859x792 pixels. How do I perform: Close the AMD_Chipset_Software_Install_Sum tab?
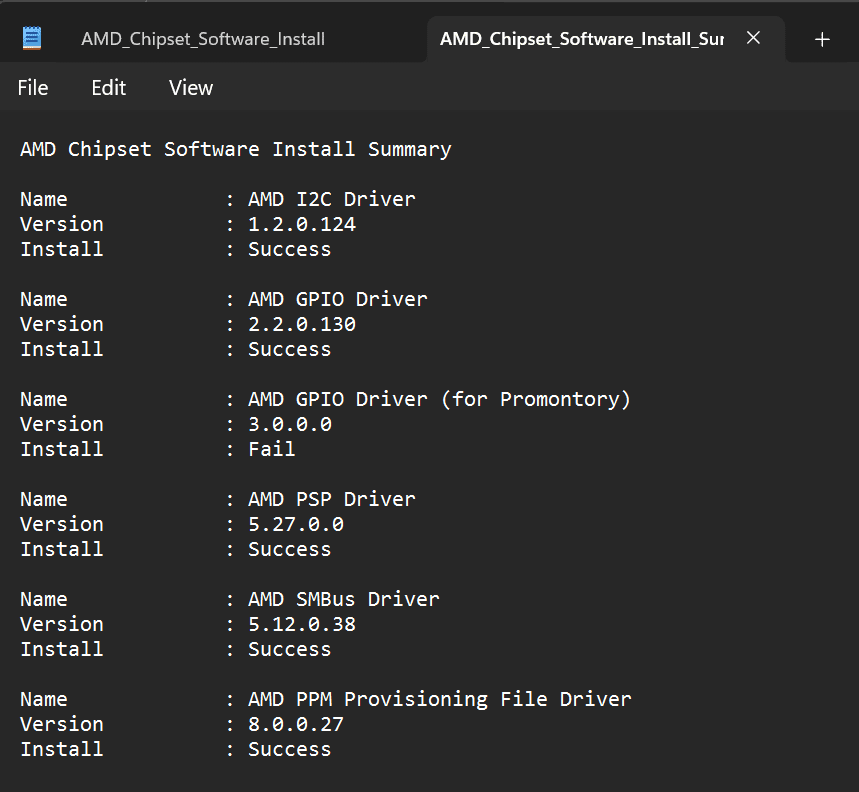753,38
